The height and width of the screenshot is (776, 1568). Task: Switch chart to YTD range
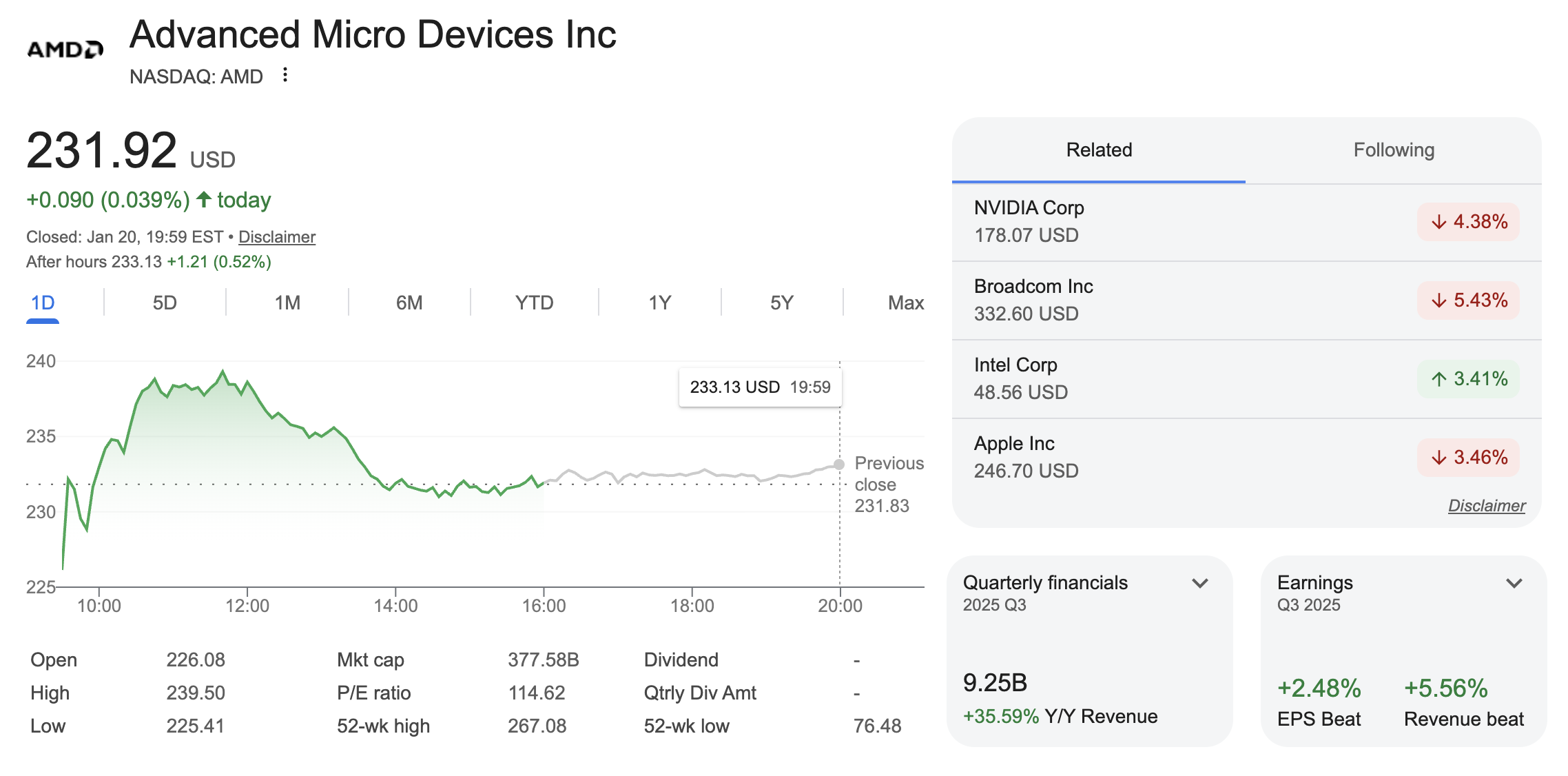[534, 303]
